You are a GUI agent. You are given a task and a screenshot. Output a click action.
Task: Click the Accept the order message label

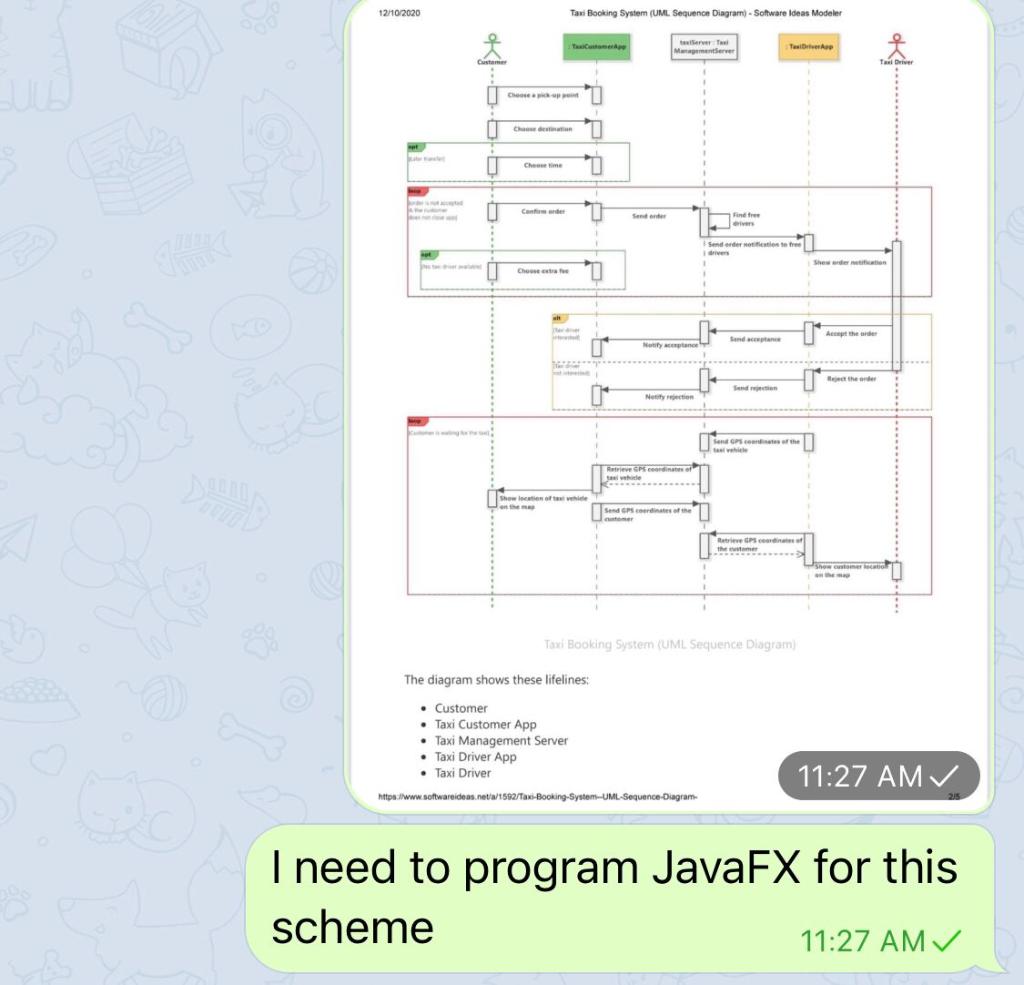point(850,334)
